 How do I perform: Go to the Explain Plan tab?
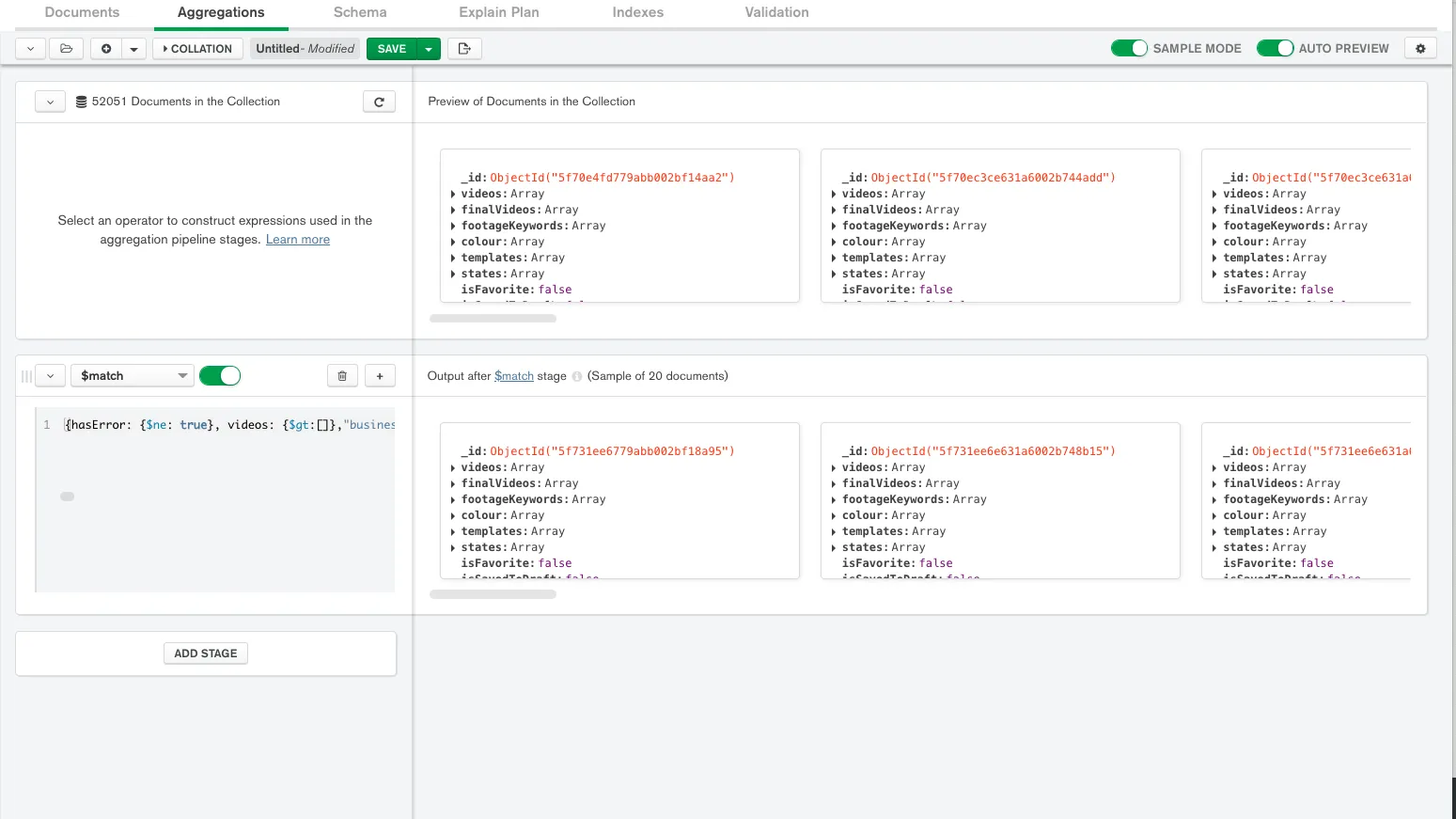click(499, 12)
